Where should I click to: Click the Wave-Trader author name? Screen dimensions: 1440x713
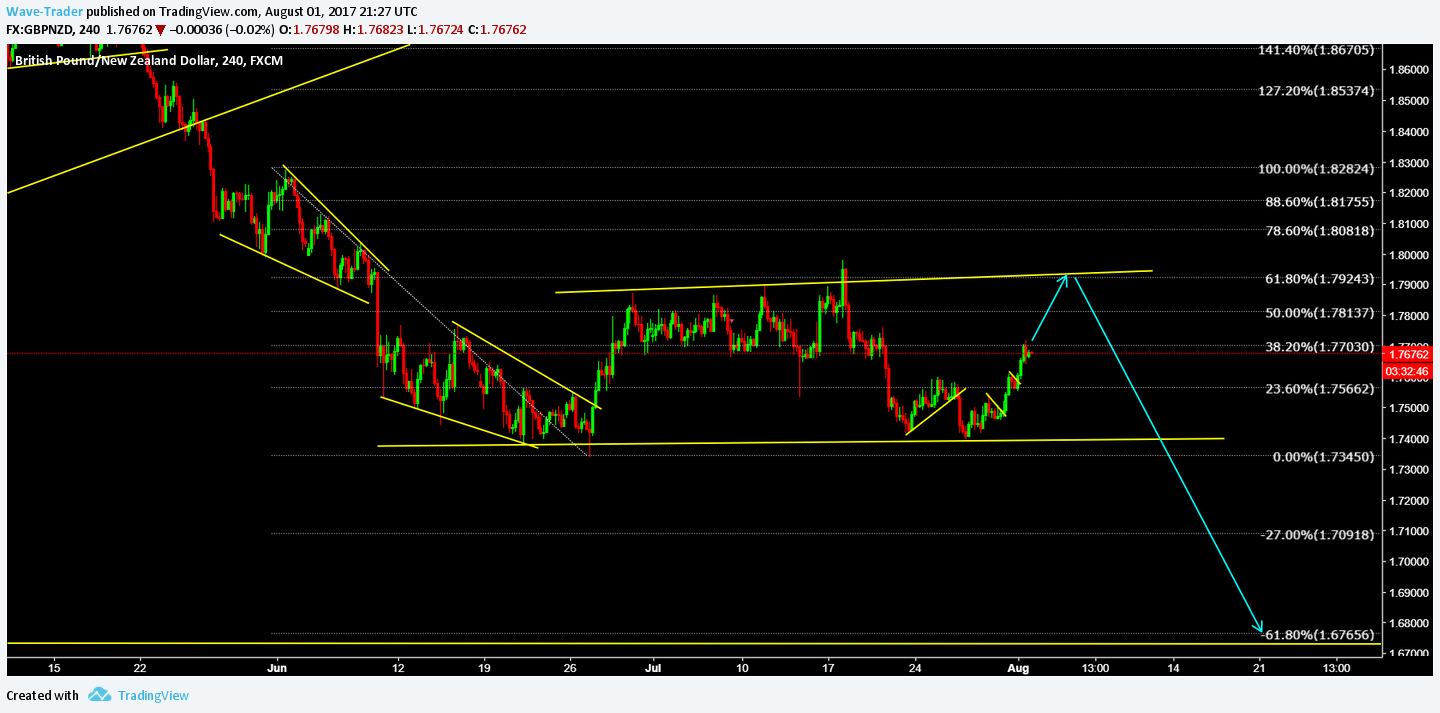[44, 12]
